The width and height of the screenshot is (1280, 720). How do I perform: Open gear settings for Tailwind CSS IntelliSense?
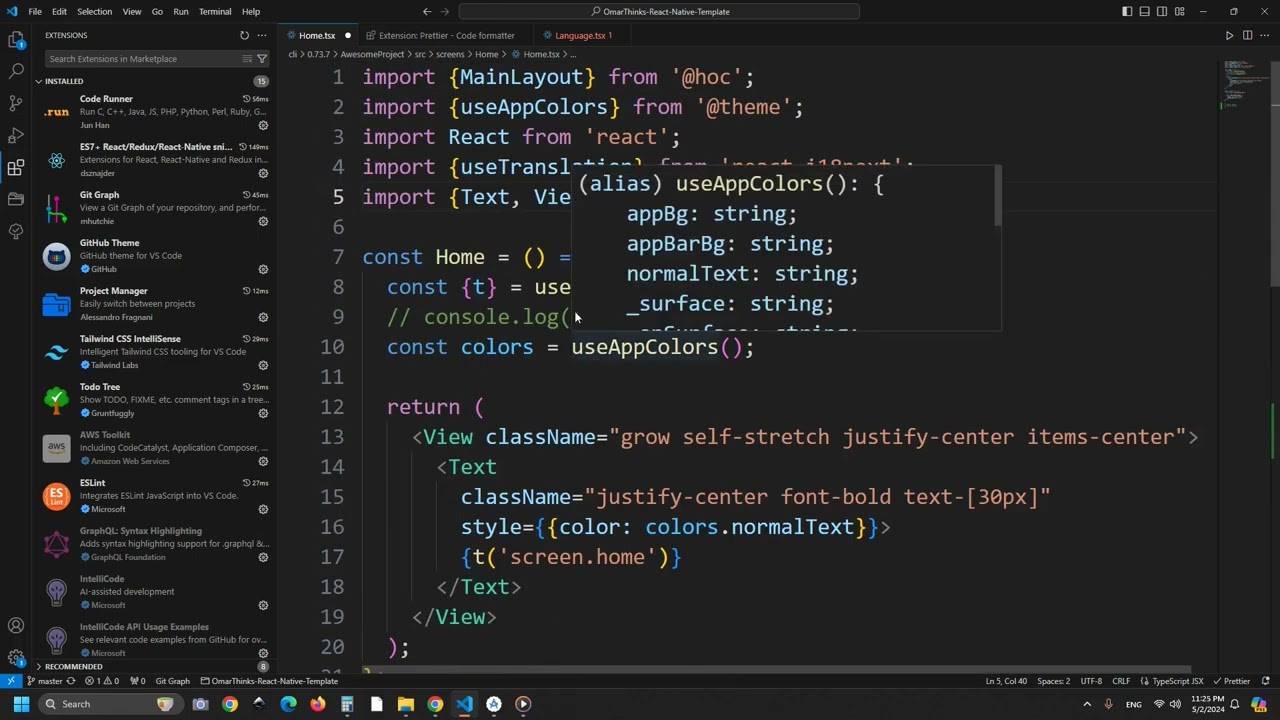(263, 365)
